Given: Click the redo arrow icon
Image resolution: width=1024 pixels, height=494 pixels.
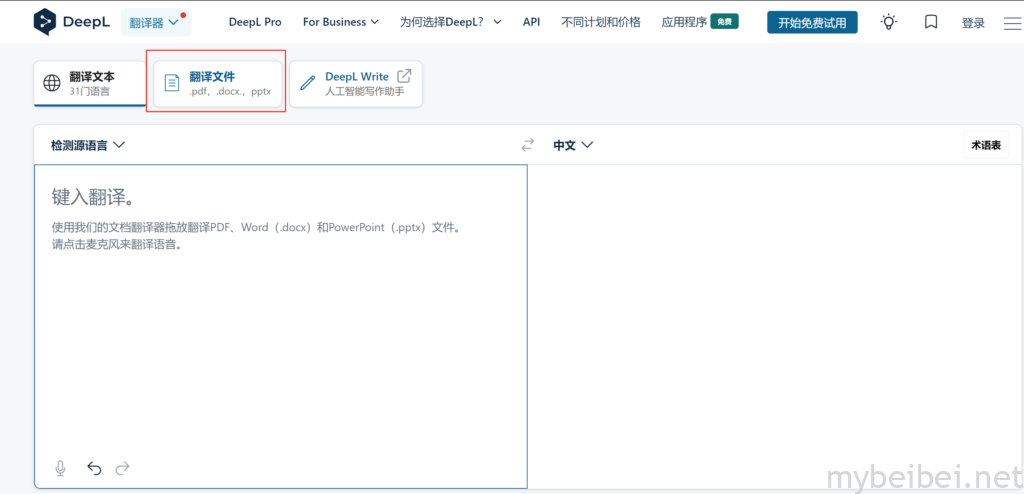Looking at the screenshot, I should tap(123, 468).
